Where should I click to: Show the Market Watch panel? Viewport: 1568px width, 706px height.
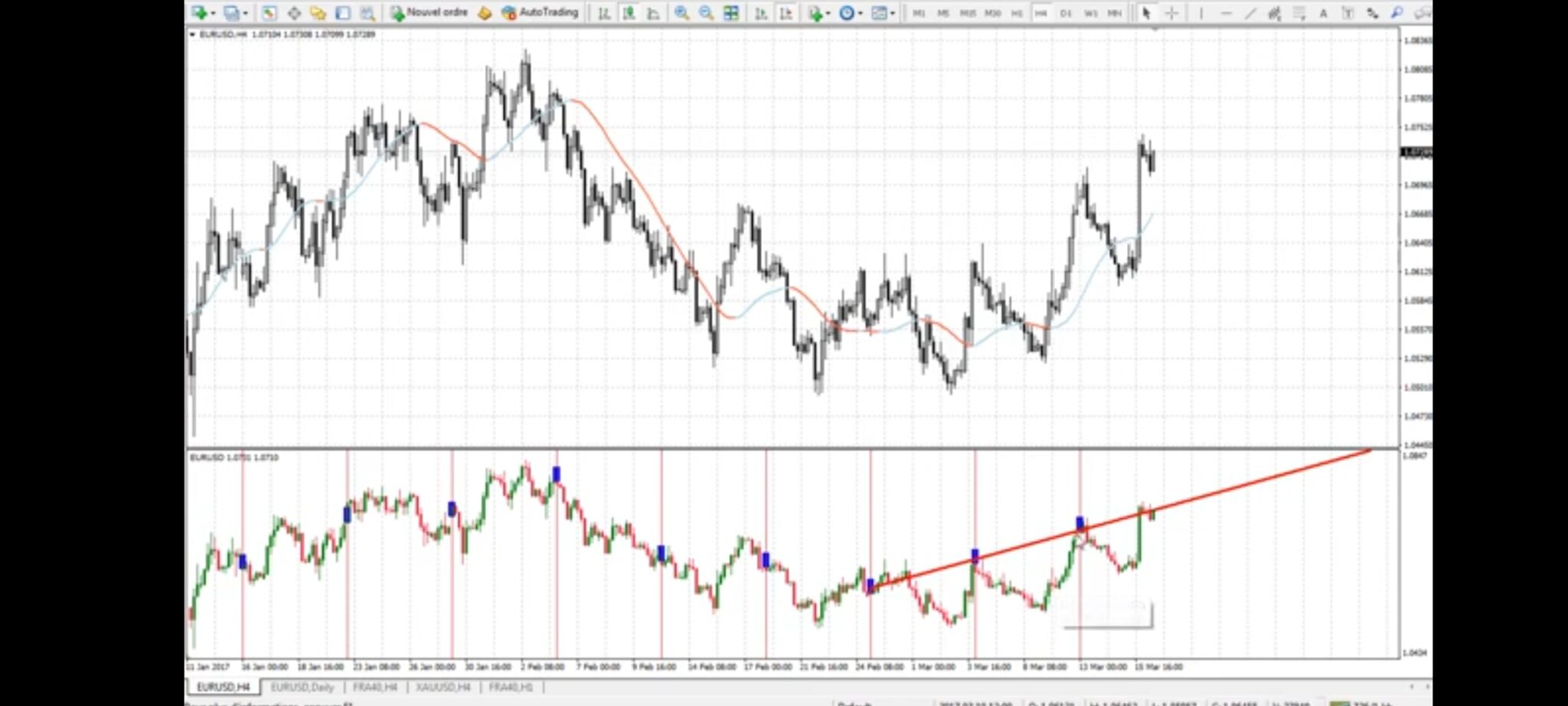[x=269, y=13]
